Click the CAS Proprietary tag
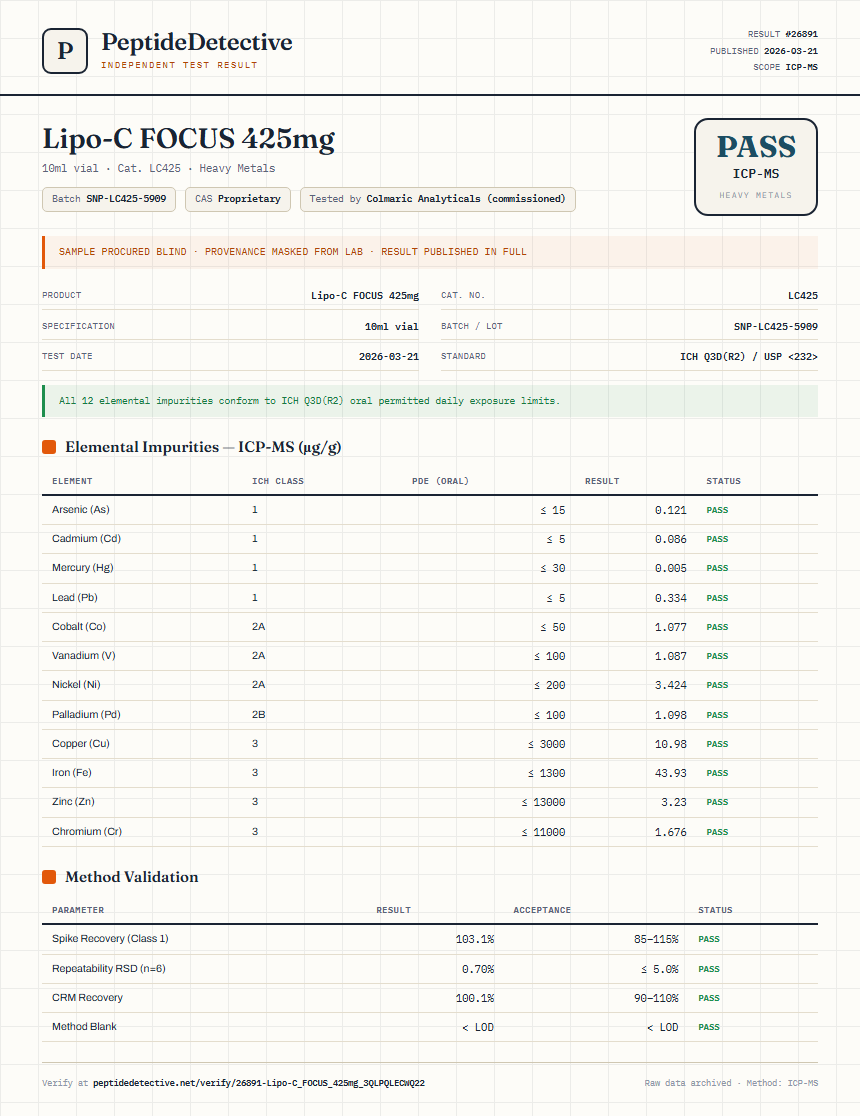The width and height of the screenshot is (860, 1116). [238, 199]
